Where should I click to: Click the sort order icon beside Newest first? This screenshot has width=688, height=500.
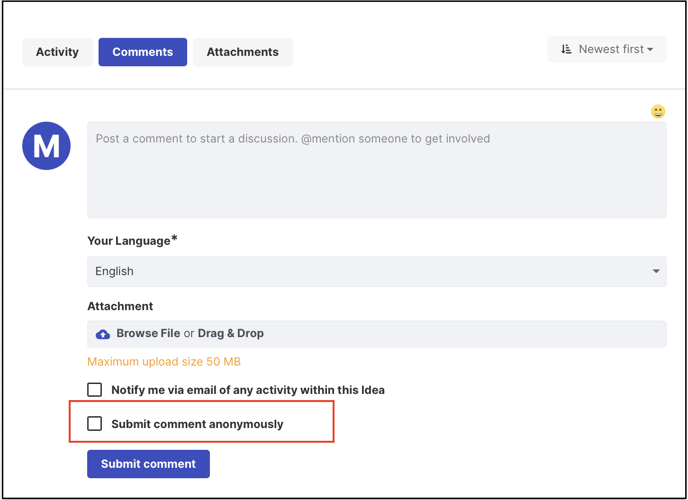(566, 49)
